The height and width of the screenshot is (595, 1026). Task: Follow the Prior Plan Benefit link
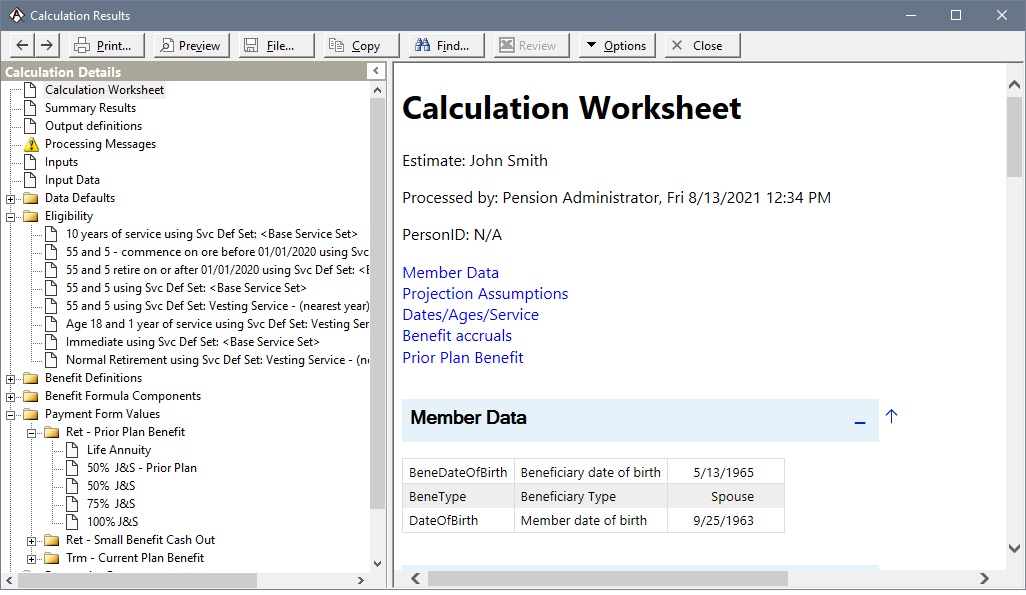pos(462,358)
